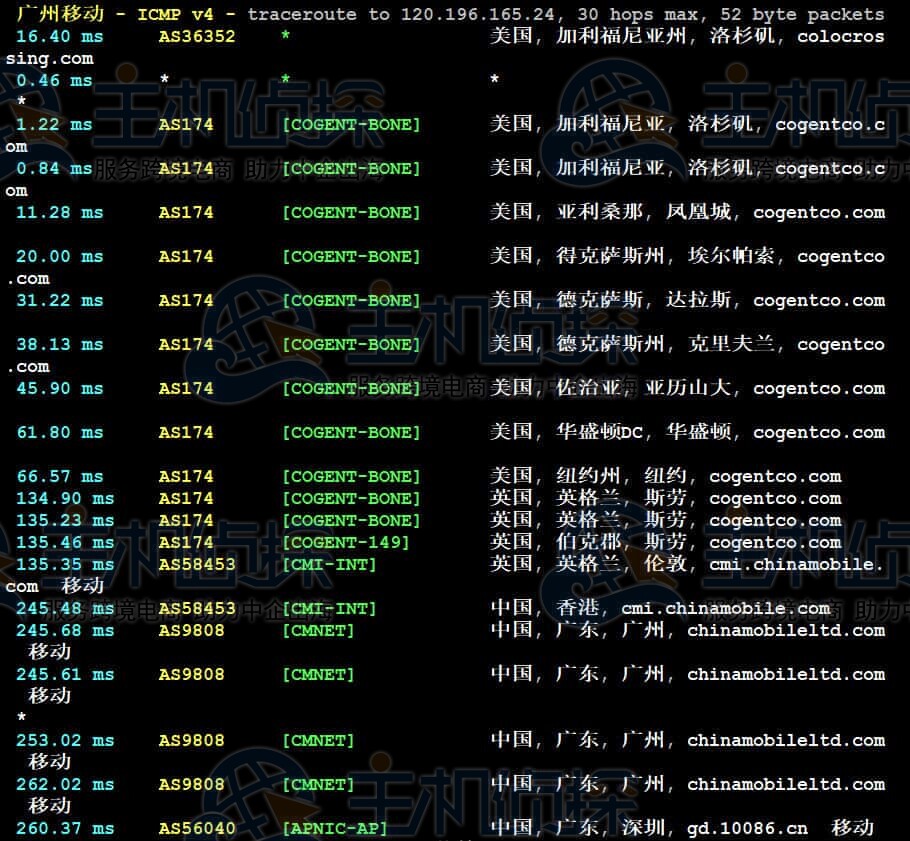Click the header IP 120.196.165.24
The width and height of the screenshot is (910, 841).
pyautogui.click(x=478, y=15)
